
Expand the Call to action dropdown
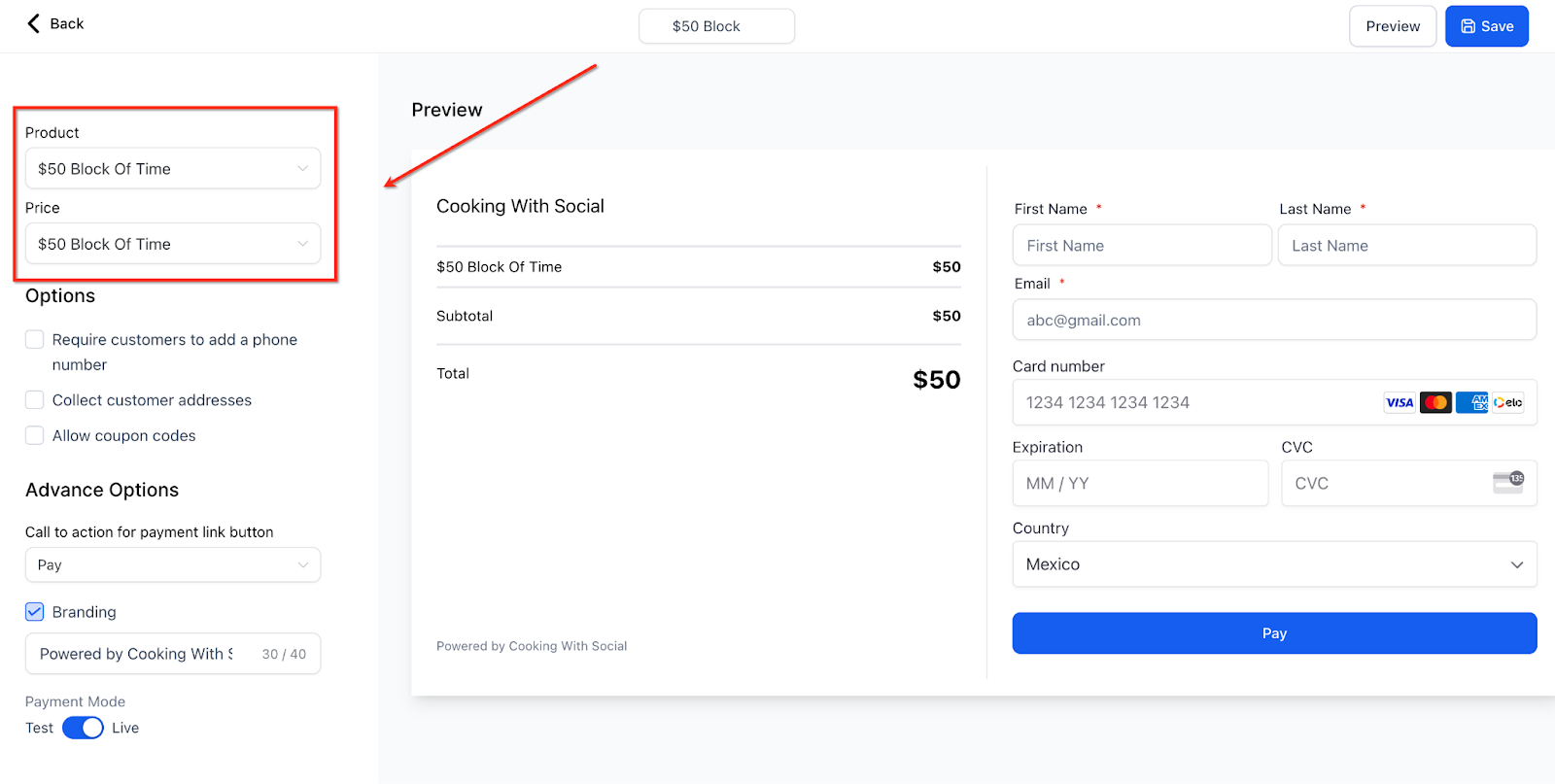click(x=173, y=564)
